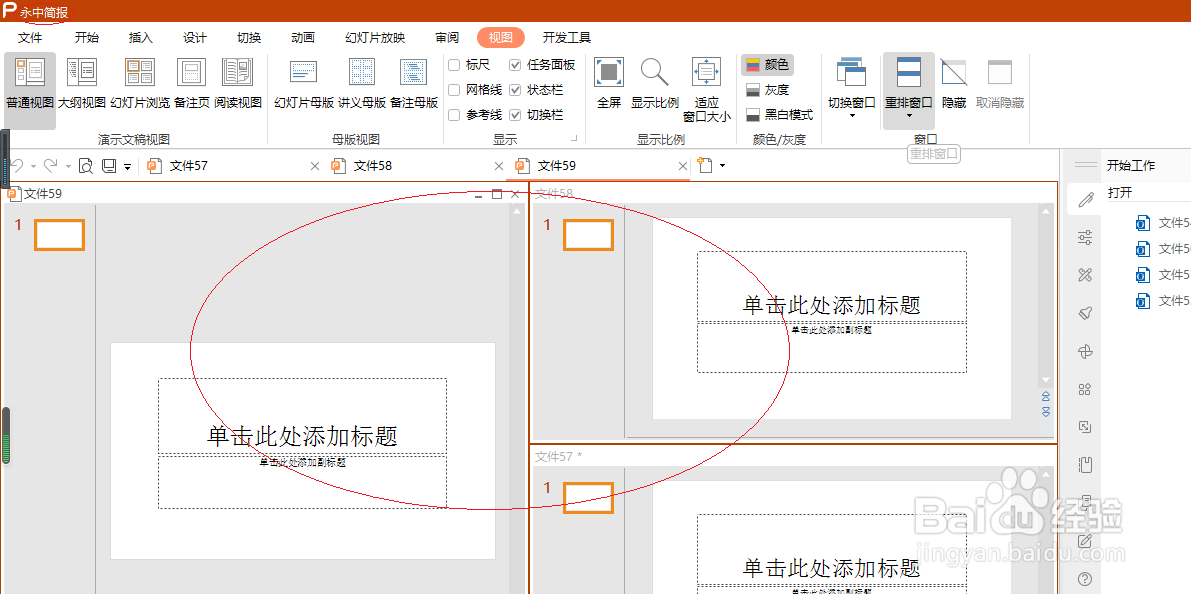
Task: Select slide 1 thumbnail in 文件58 window
Action: pos(588,235)
